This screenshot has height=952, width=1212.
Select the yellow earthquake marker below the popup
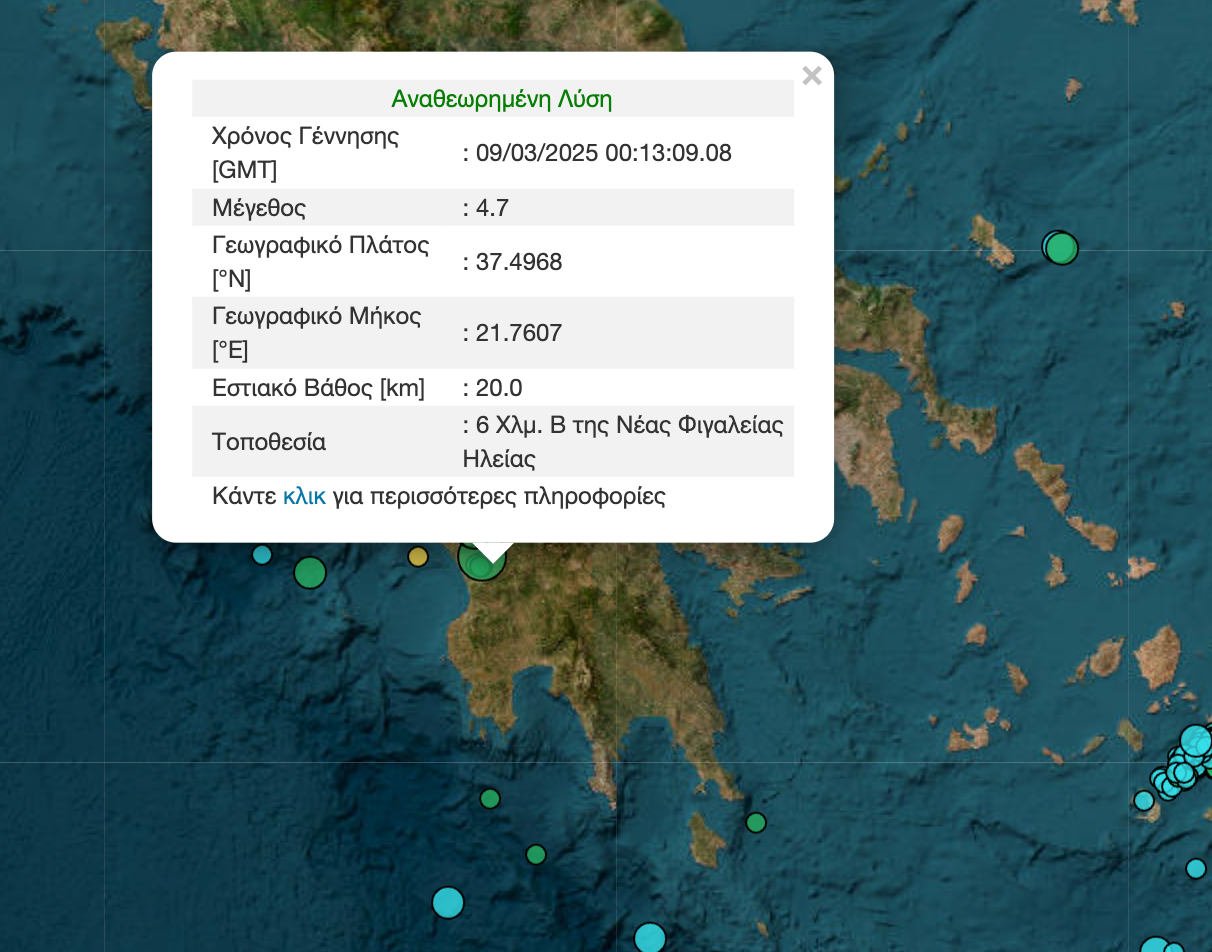pos(418,556)
